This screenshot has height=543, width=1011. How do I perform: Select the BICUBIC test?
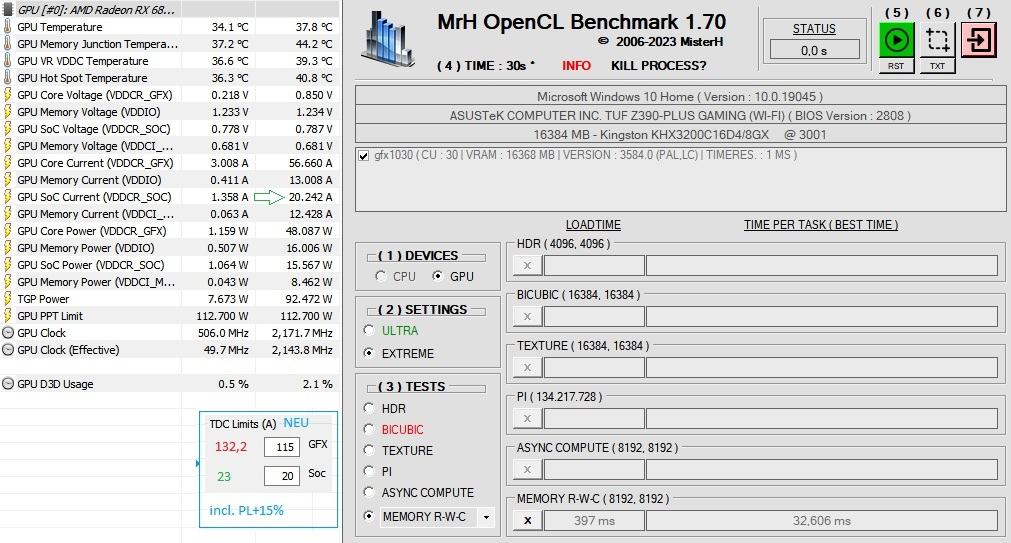(x=369, y=429)
